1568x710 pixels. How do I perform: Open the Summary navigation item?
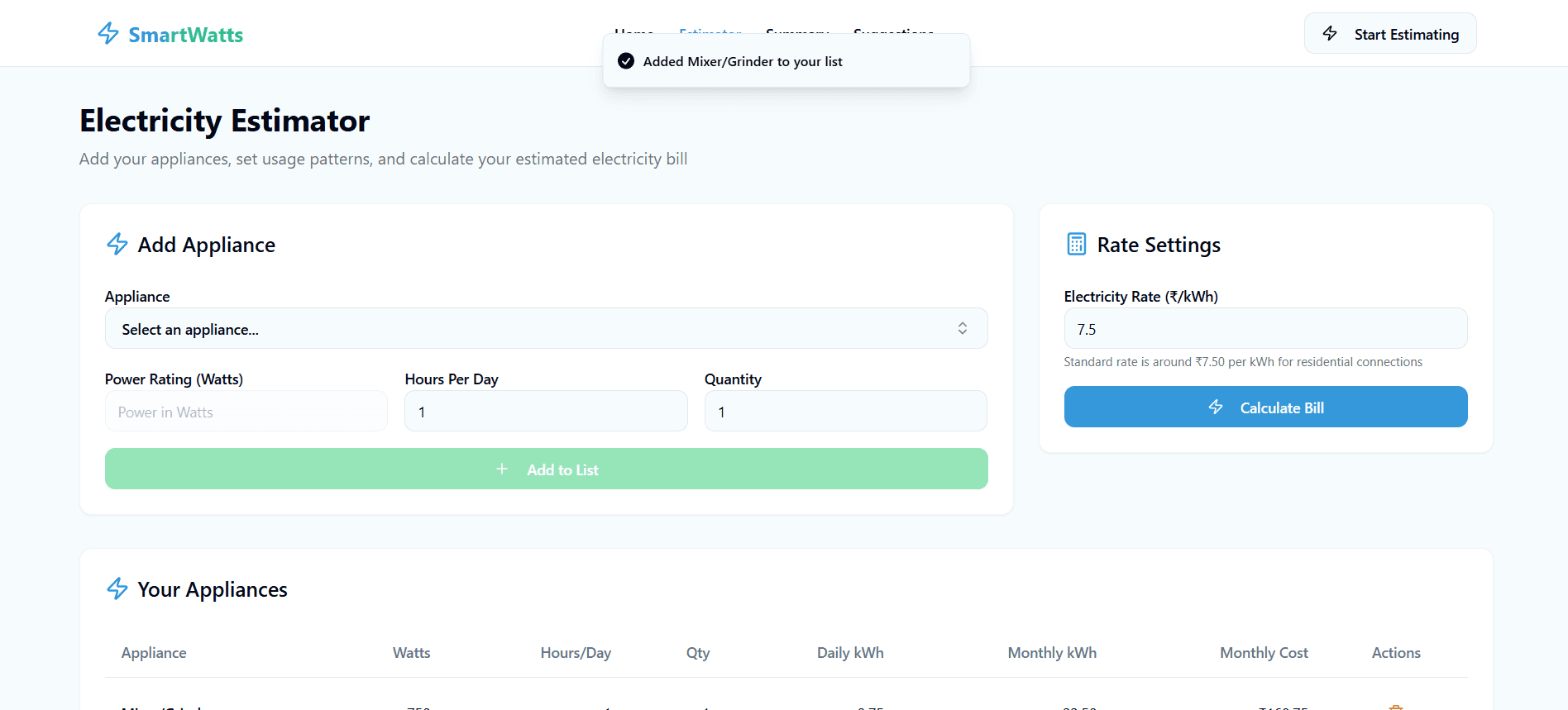point(797,30)
